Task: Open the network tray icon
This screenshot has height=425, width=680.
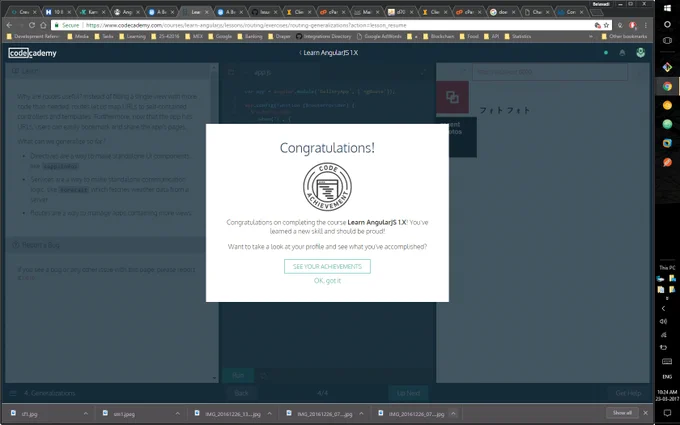Action: click(x=664, y=334)
